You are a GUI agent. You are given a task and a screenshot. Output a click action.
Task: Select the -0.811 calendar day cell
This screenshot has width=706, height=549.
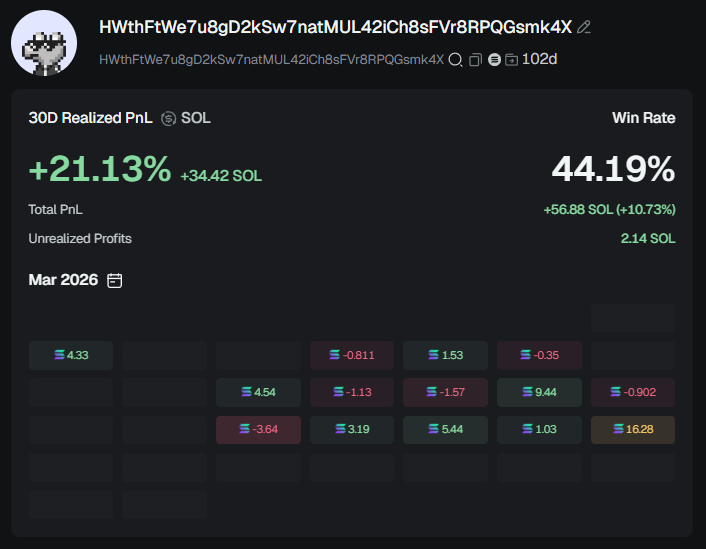(x=352, y=355)
